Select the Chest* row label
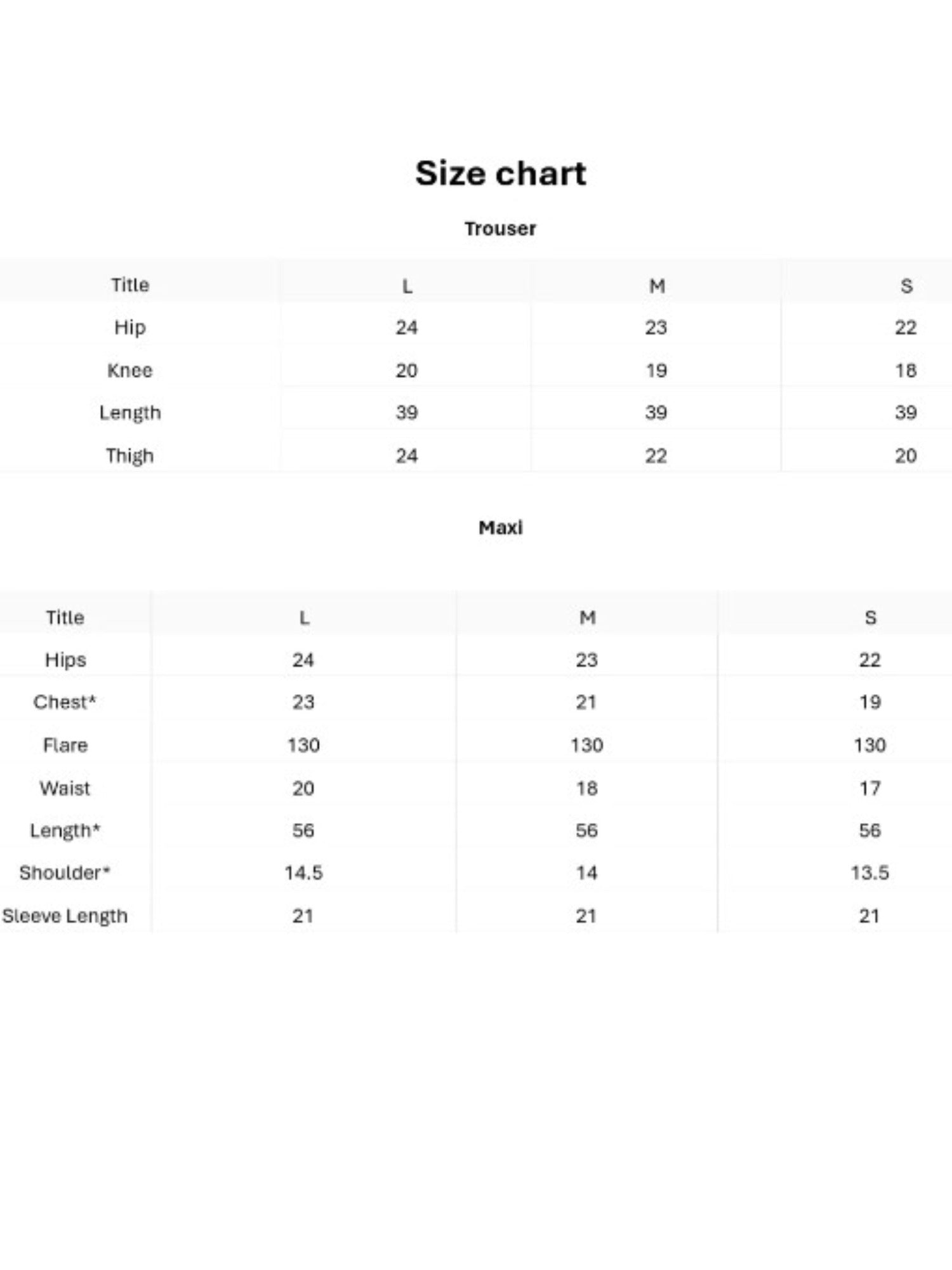The height and width of the screenshot is (1270, 952). click(x=65, y=702)
